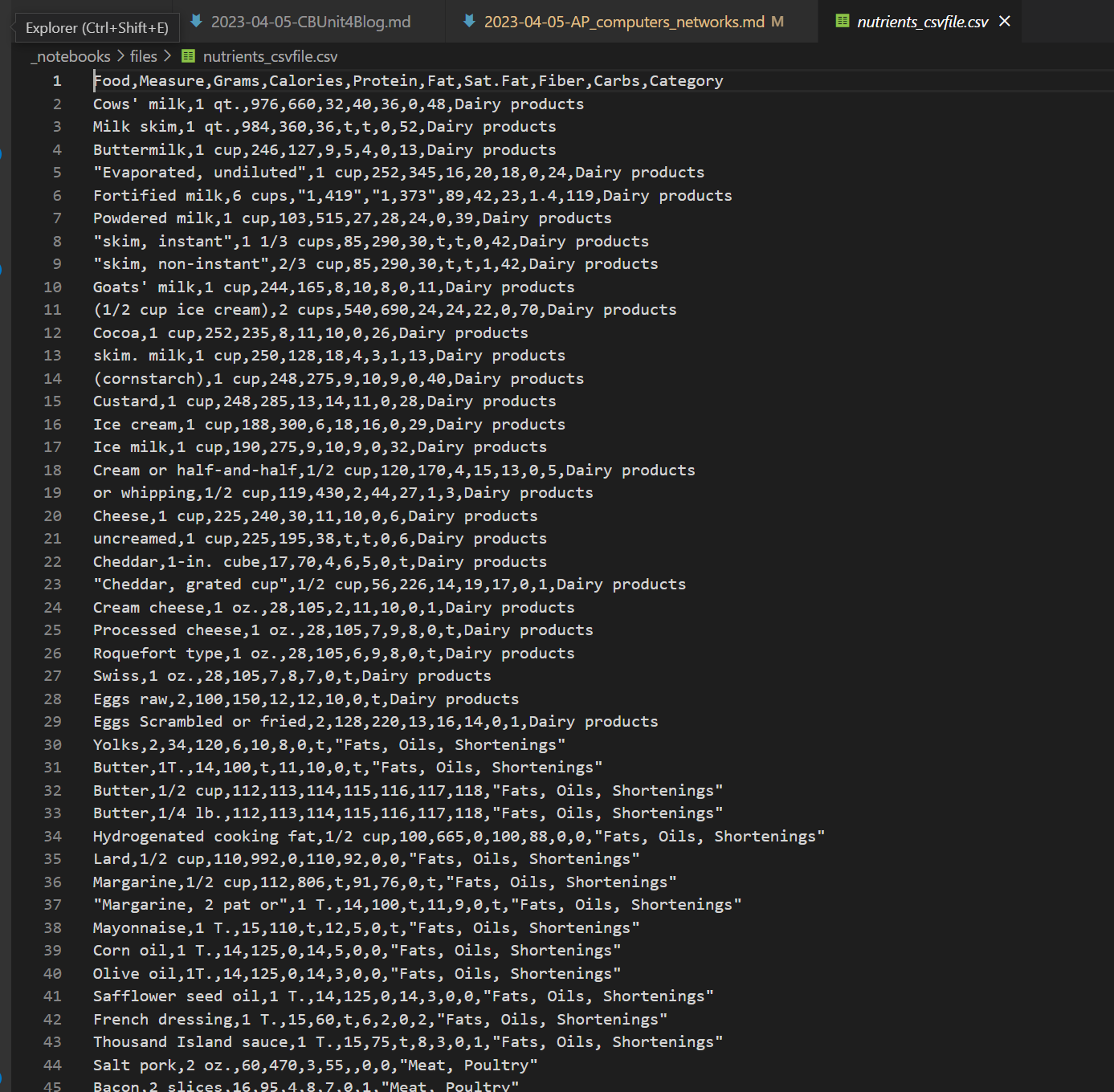Screen dimensions: 1114x1092
Task: Click the markdown icon on CBUnit4Blog tab
Action: 196,22
